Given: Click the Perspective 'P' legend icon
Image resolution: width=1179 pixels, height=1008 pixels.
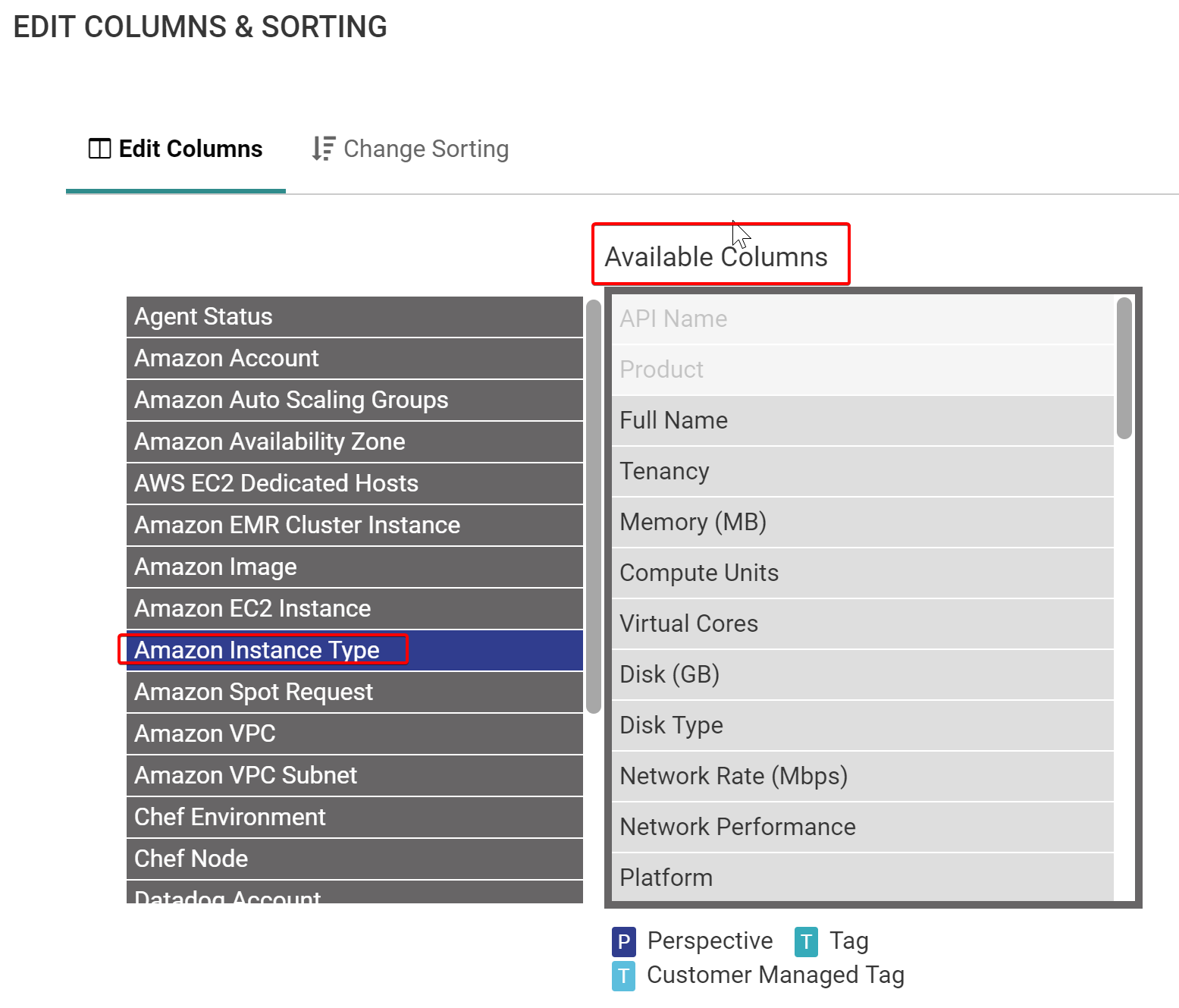Looking at the screenshot, I should point(623,942).
